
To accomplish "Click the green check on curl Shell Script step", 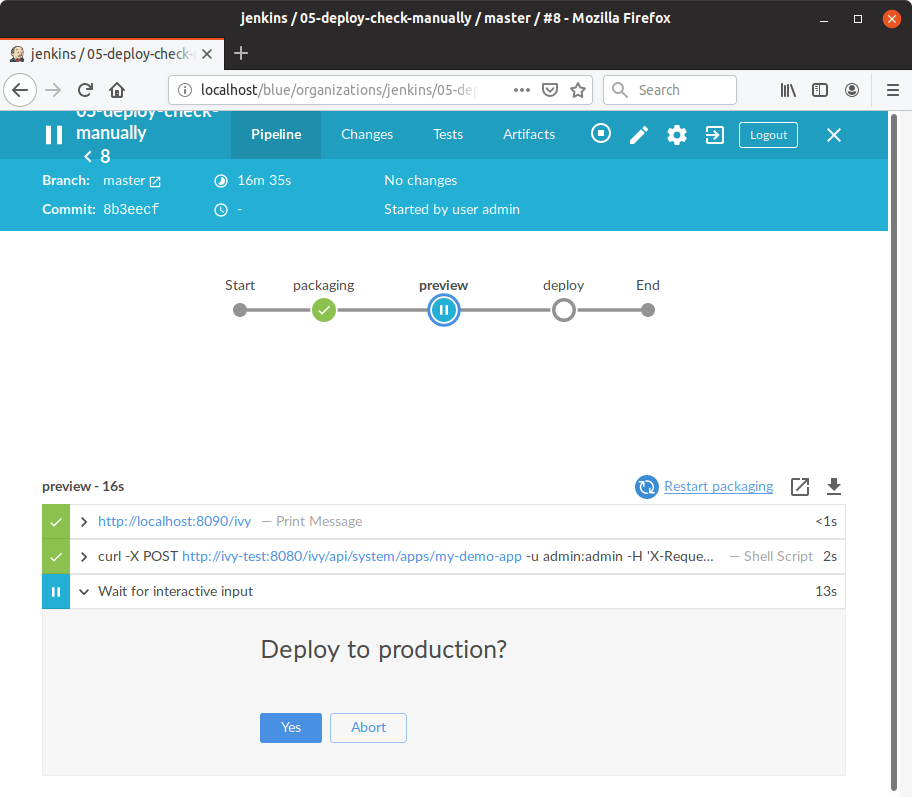I will click(56, 557).
